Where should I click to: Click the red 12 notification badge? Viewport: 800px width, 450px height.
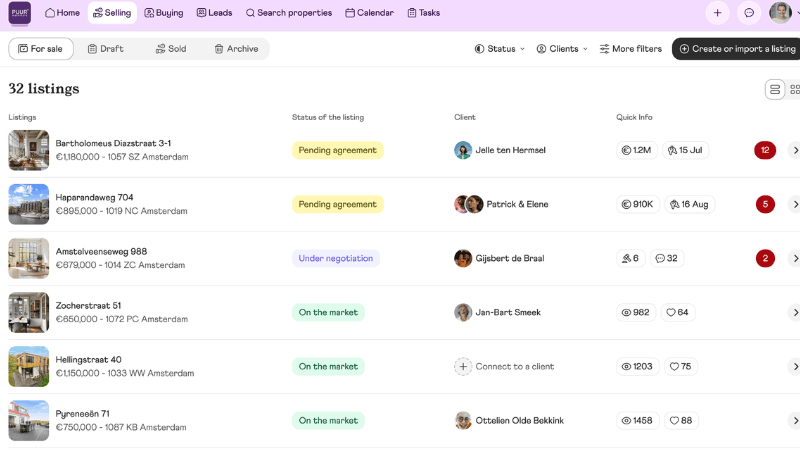pos(765,150)
